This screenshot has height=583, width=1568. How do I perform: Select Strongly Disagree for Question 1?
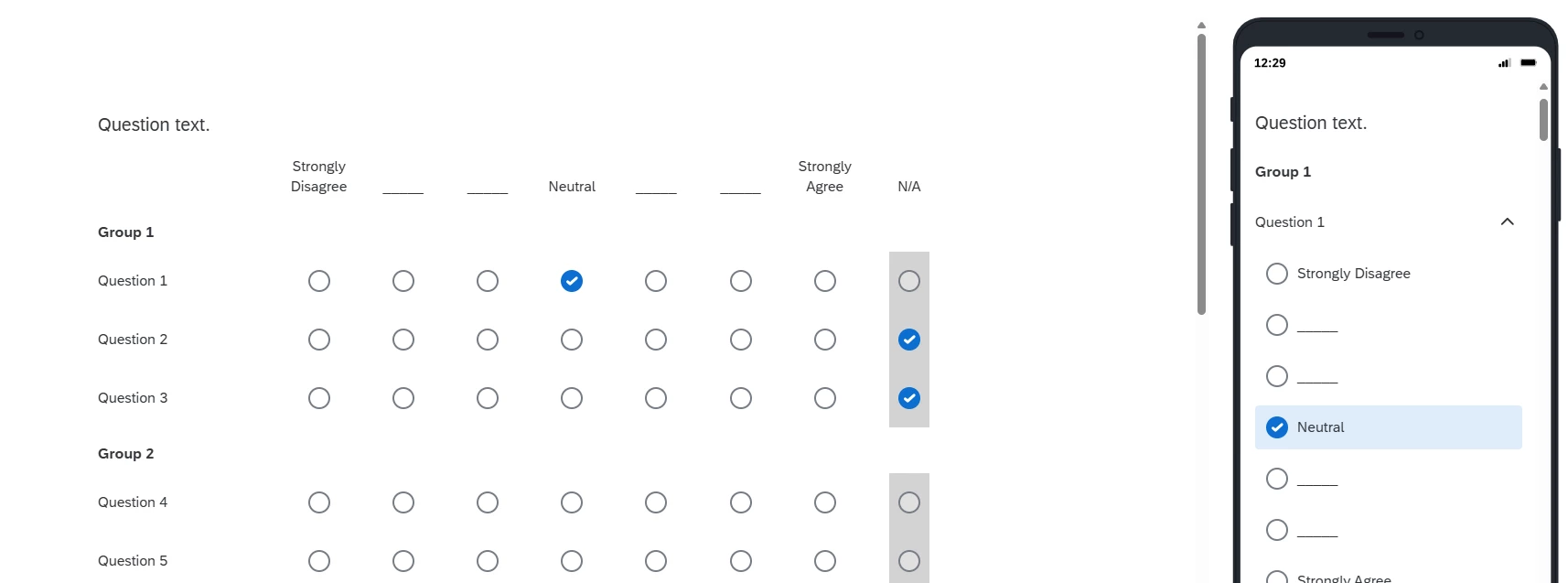[x=319, y=281]
